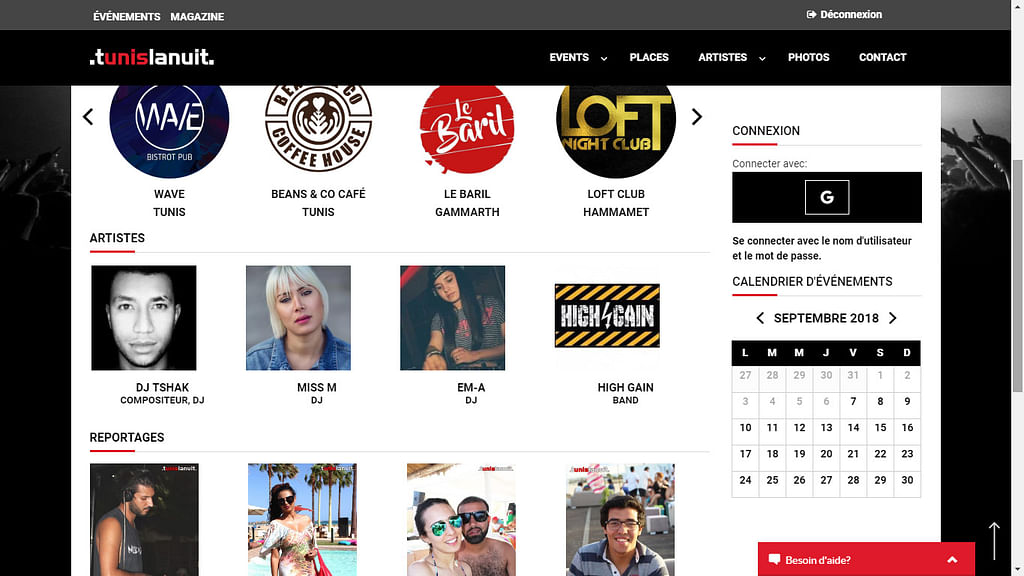
Task: Click the tunislanuit site logo
Action: pos(152,57)
